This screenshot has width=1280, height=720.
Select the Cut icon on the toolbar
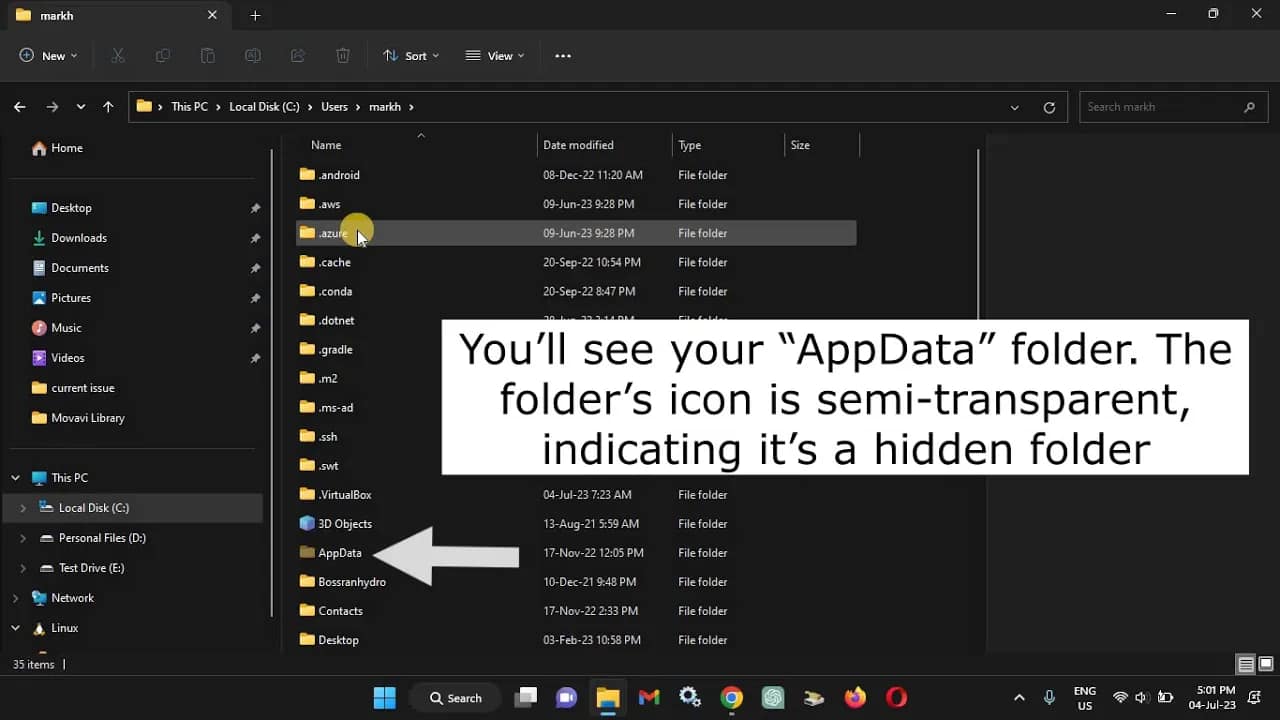(x=117, y=55)
